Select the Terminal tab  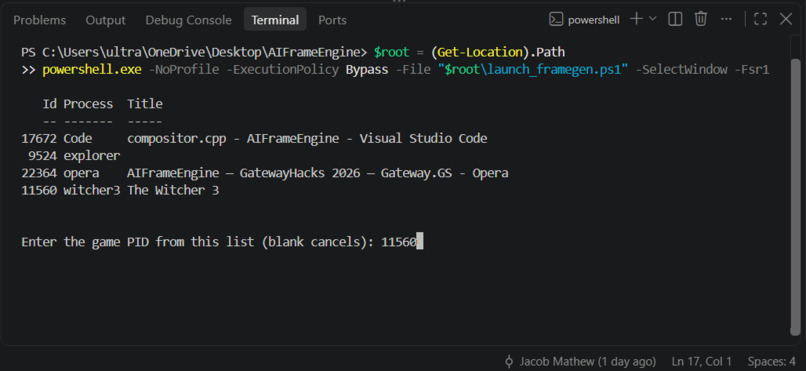point(275,20)
